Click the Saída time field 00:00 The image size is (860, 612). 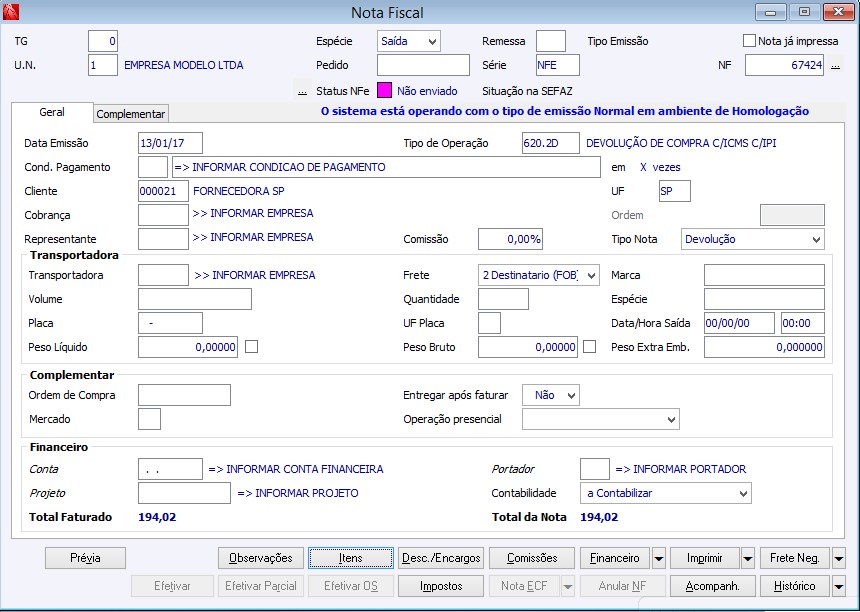click(803, 323)
